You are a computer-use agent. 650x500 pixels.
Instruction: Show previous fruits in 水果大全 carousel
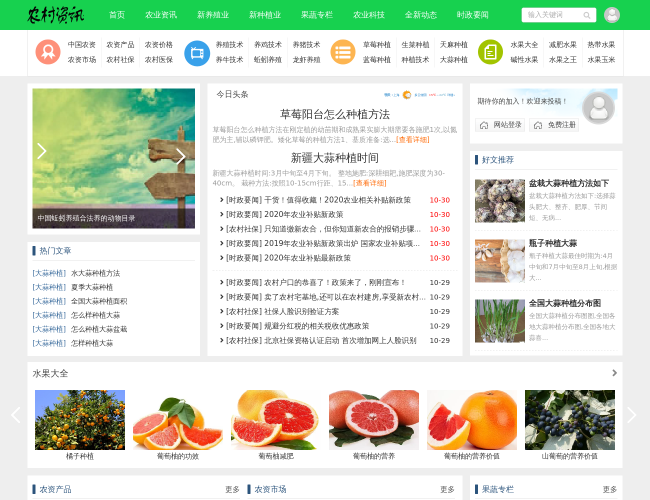point(16,415)
